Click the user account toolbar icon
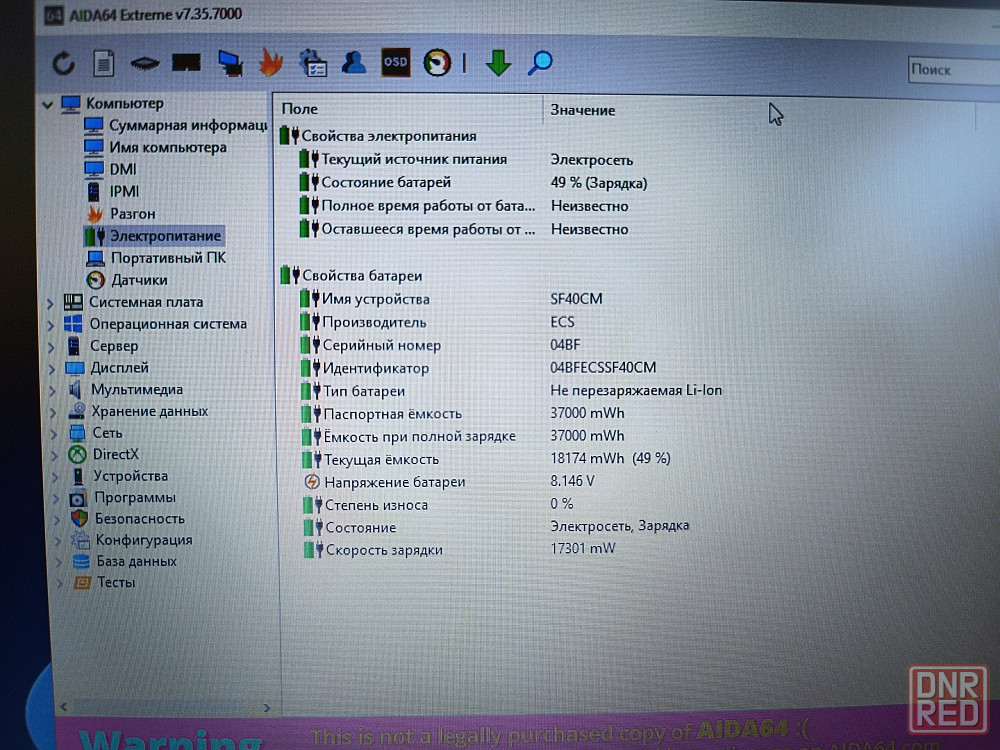 353,63
